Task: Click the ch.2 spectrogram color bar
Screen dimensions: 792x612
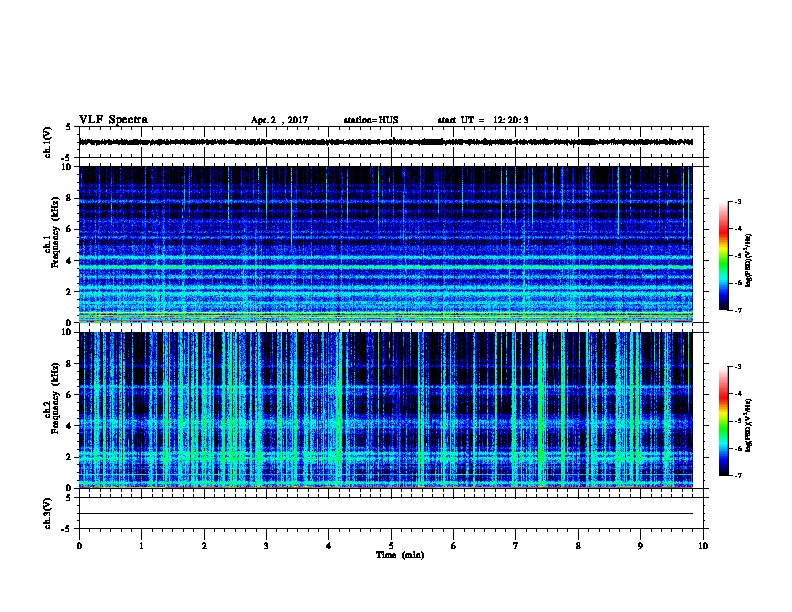Action: pyautogui.click(x=723, y=421)
